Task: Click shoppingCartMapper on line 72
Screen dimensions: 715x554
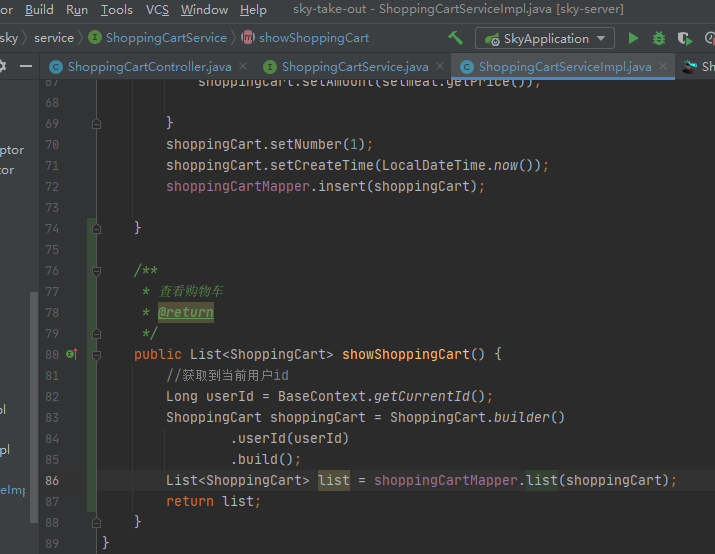Action: coord(238,186)
